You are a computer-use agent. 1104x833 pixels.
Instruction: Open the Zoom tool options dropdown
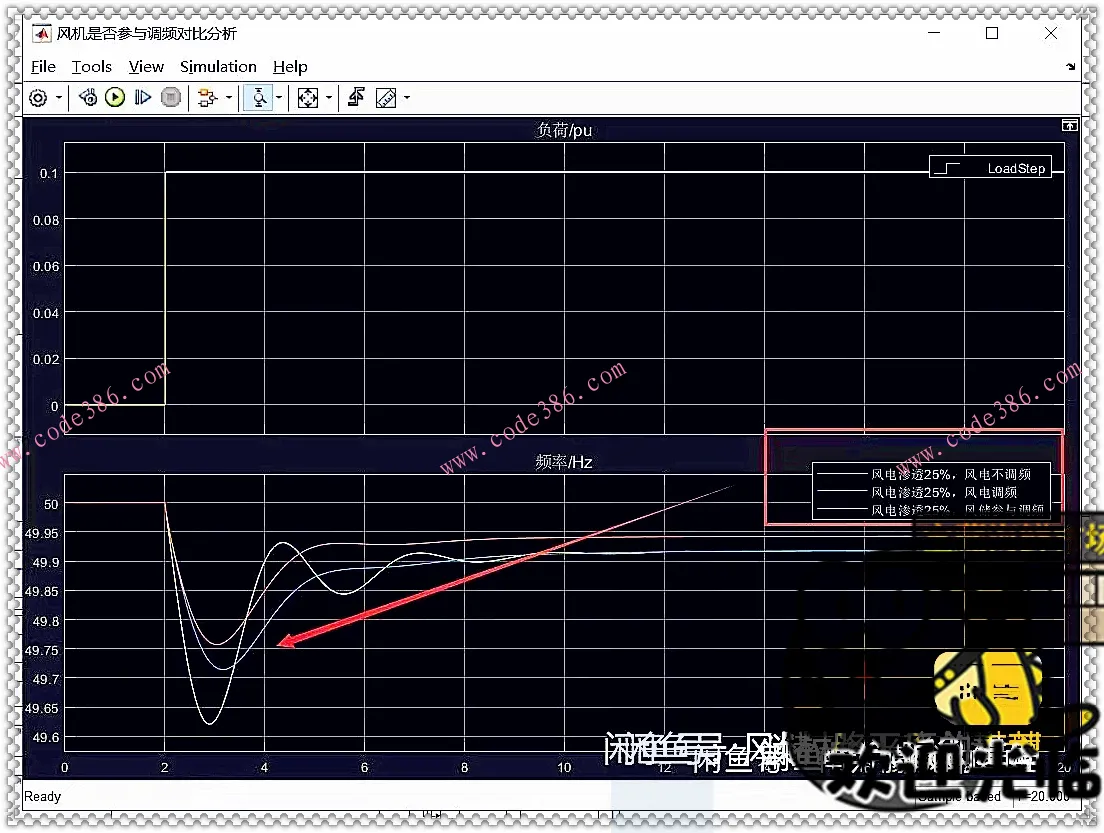point(280,98)
